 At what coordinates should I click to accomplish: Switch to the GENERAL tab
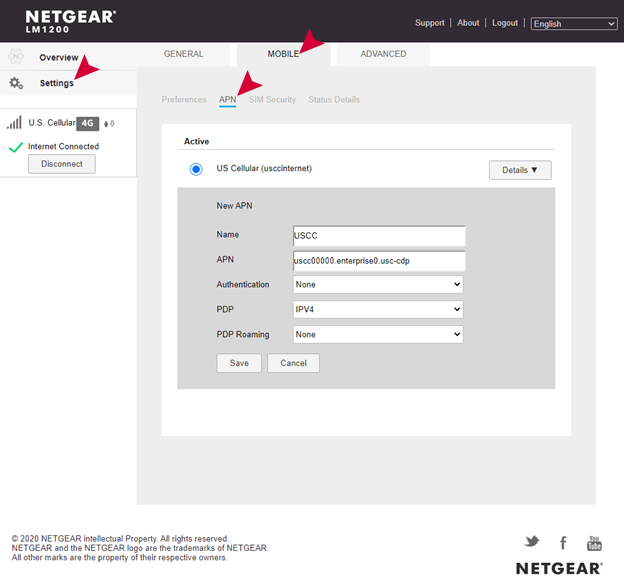[x=183, y=54]
